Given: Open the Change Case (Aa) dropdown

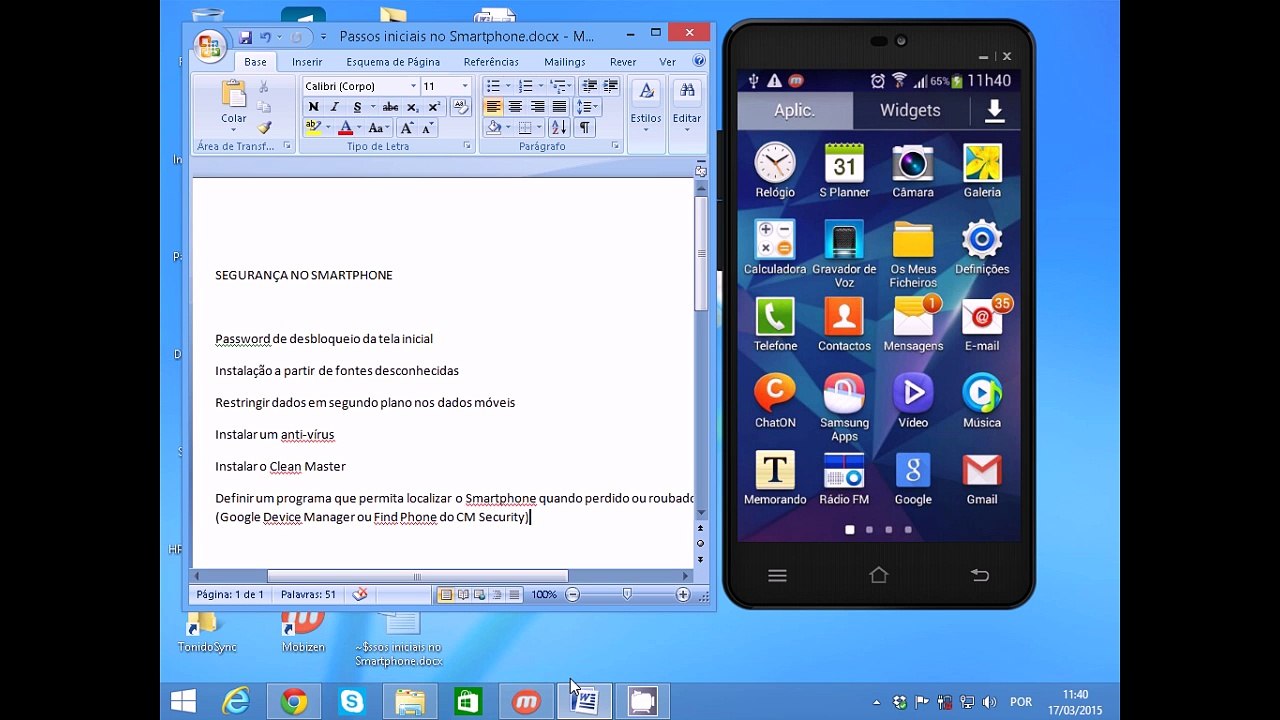Looking at the screenshot, I should pyautogui.click(x=379, y=128).
